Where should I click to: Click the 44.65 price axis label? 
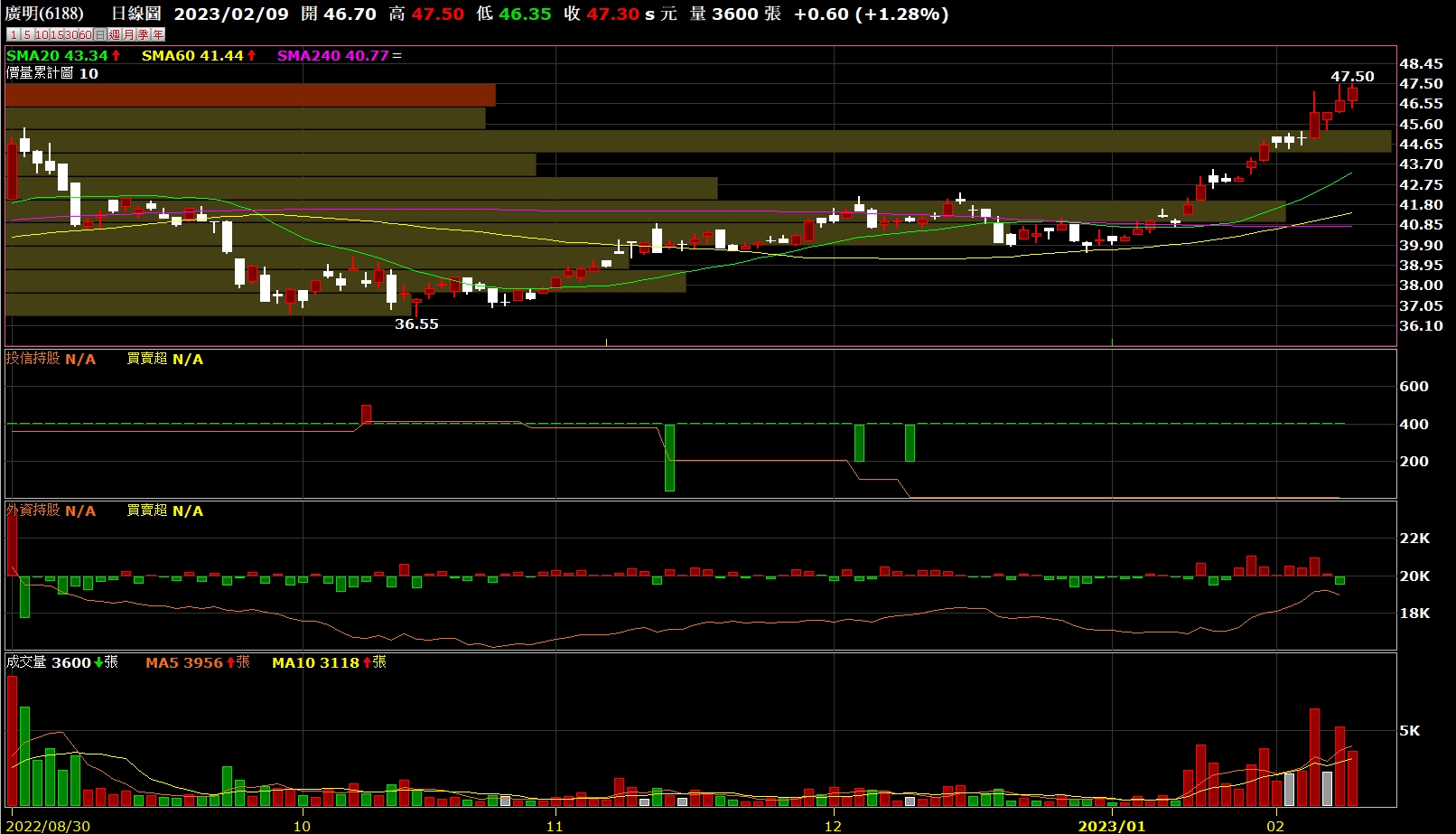coord(1421,145)
